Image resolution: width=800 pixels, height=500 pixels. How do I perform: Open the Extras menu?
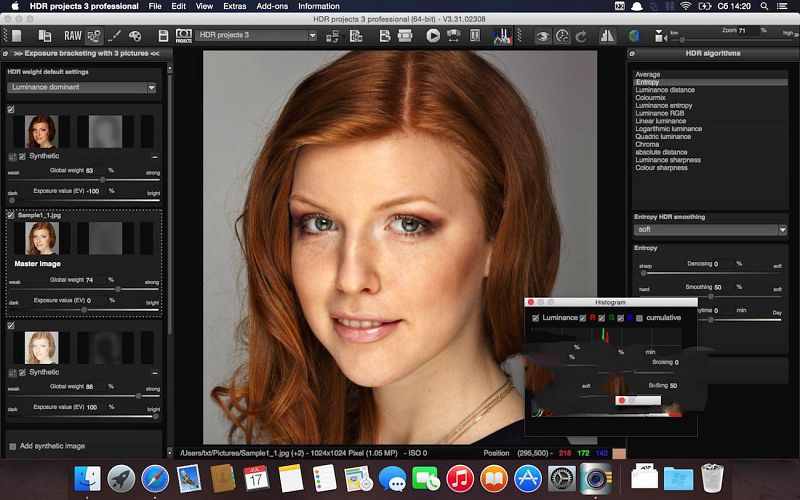234,6
